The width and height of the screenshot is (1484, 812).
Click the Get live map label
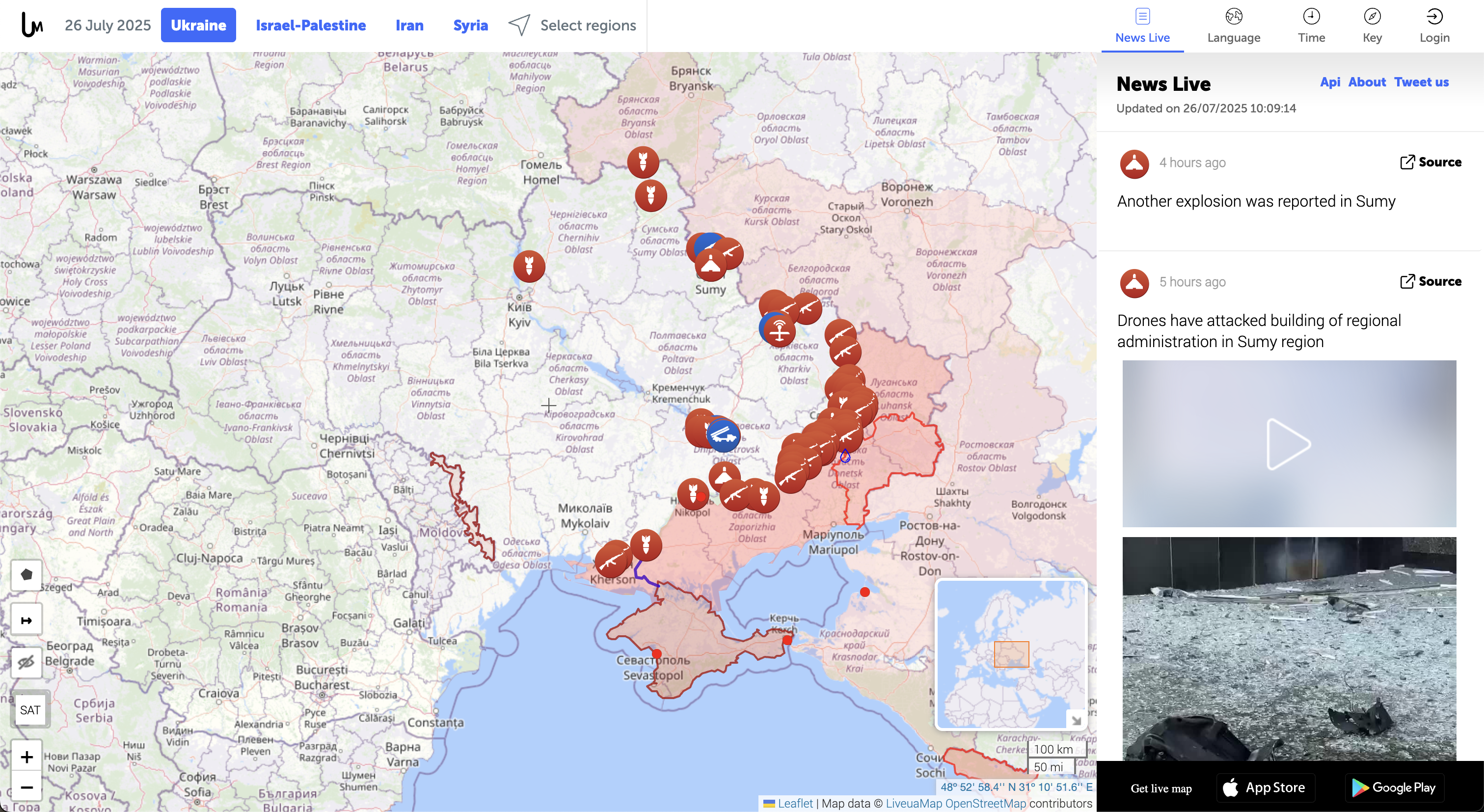pyautogui.click(x=1161, y=788)
